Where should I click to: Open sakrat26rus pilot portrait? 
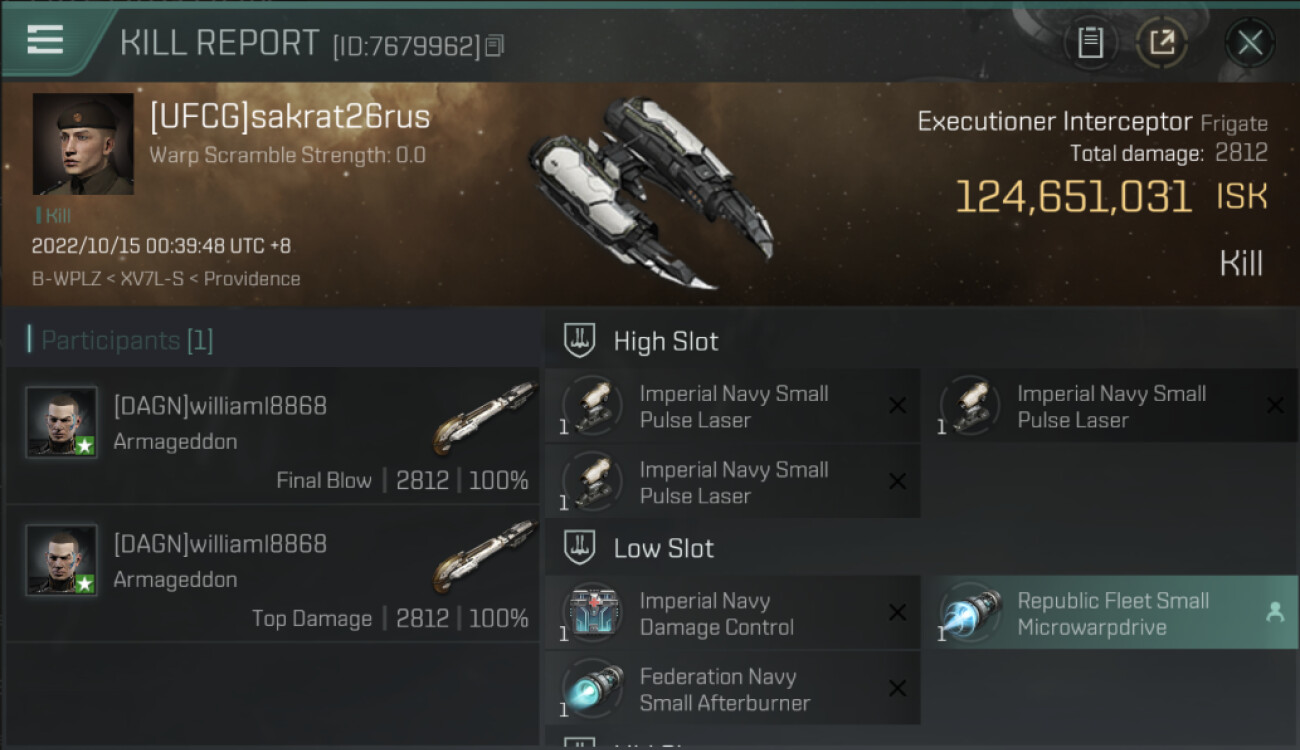pos(83,144)
